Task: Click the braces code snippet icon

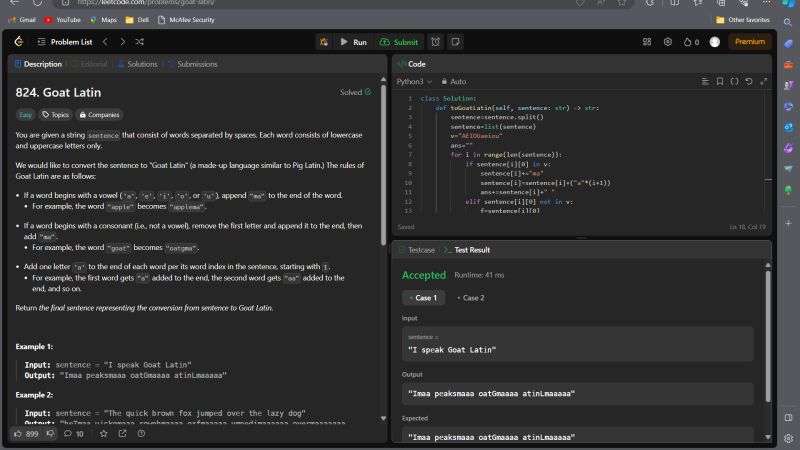Action: (734, 82)
